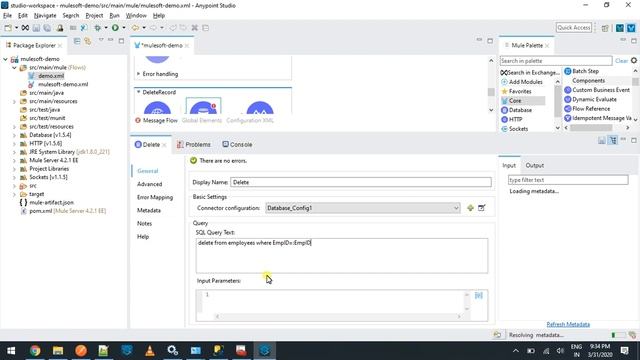Viewport: 640px width, 360px height.
Task: Open File Explorer from the taskbar
Action: click(x=58, y=350)
